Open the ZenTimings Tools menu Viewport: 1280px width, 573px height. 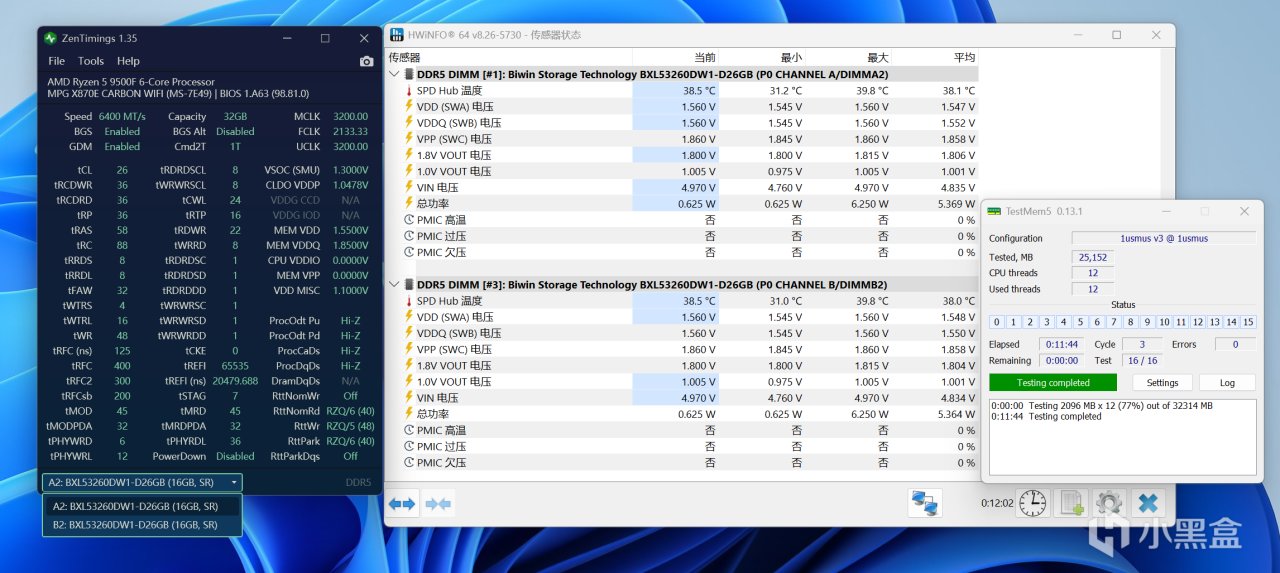pos(91,61)
